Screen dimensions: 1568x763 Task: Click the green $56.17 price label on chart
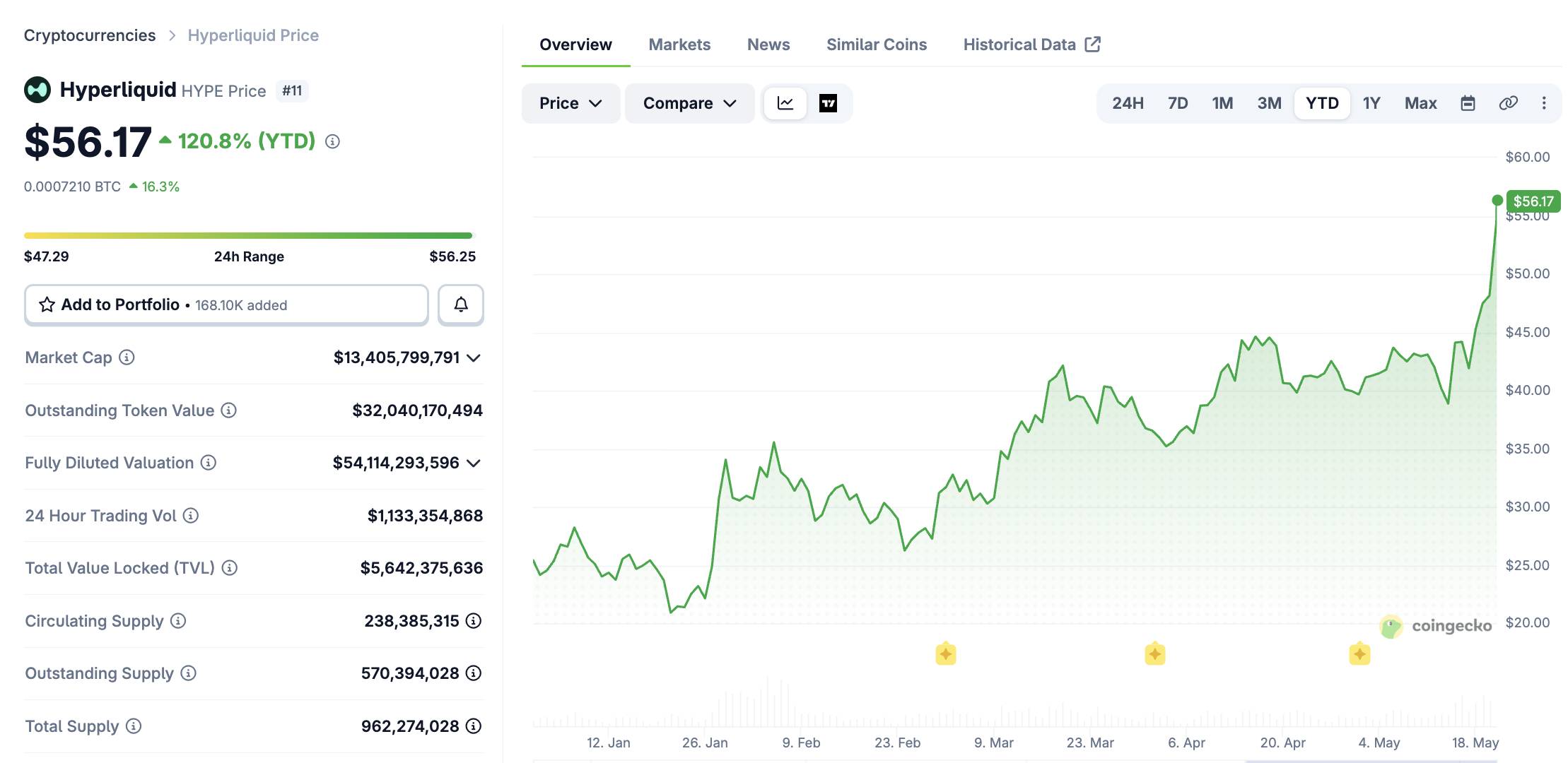(1533, 201)
